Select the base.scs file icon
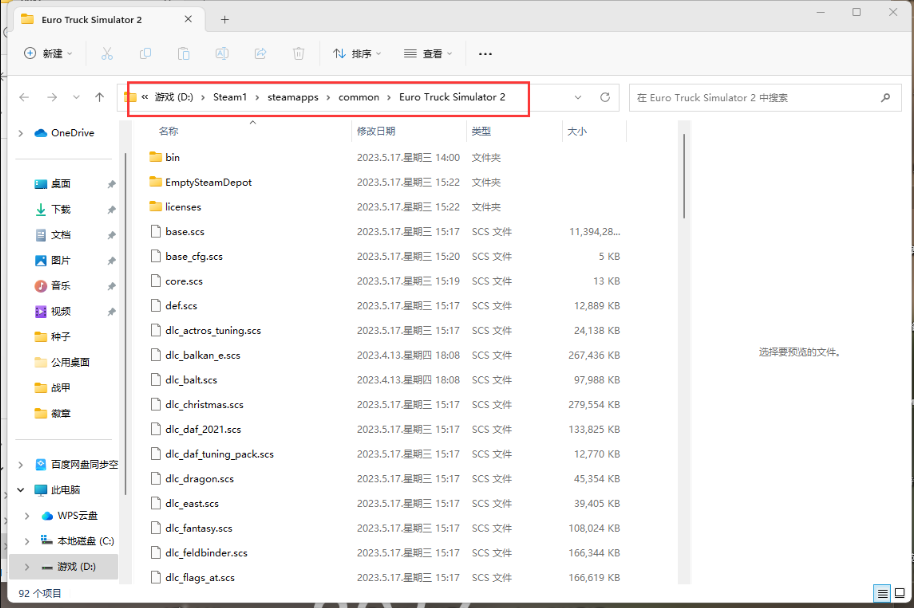Image resolution: width=914 pixels, height=608 pixels. (x=156, y=231)
